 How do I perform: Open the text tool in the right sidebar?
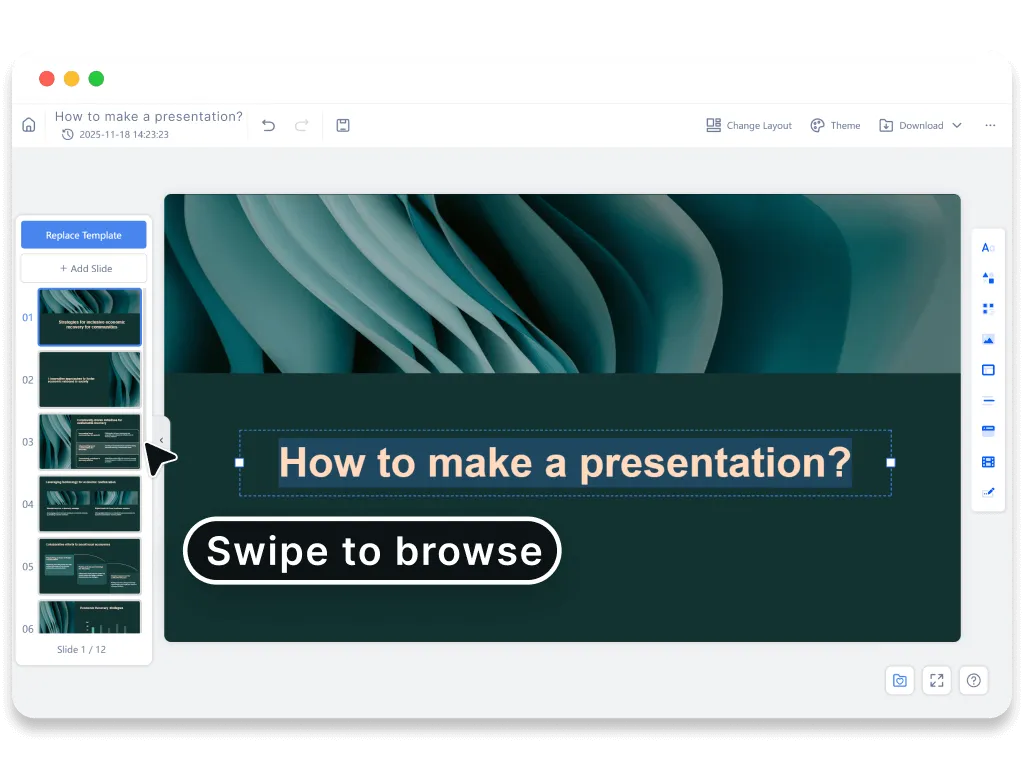click(988, 247)
